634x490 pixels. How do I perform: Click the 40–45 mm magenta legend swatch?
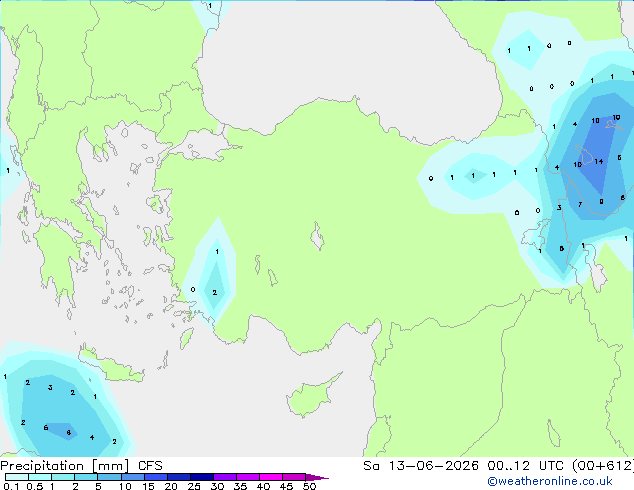[271, 477]
